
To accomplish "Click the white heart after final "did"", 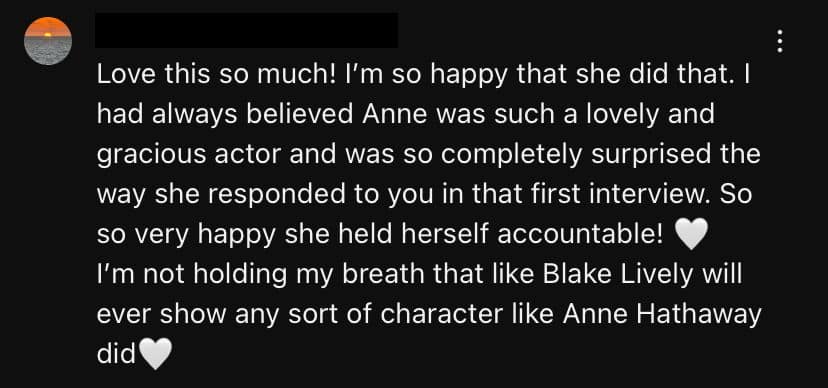I will (155, 354).
